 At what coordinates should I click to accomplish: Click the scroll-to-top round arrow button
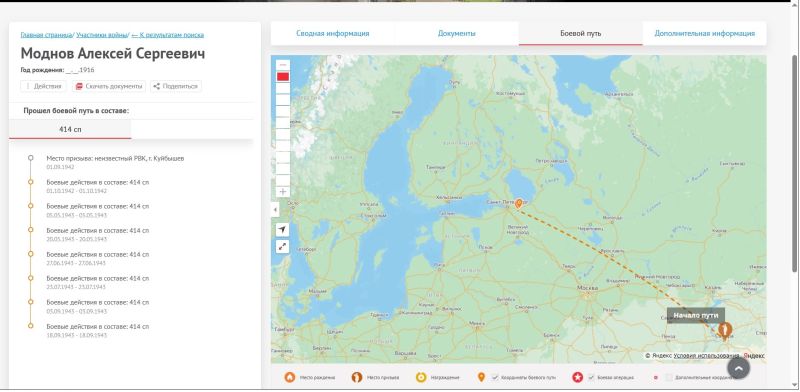[738, 368]
